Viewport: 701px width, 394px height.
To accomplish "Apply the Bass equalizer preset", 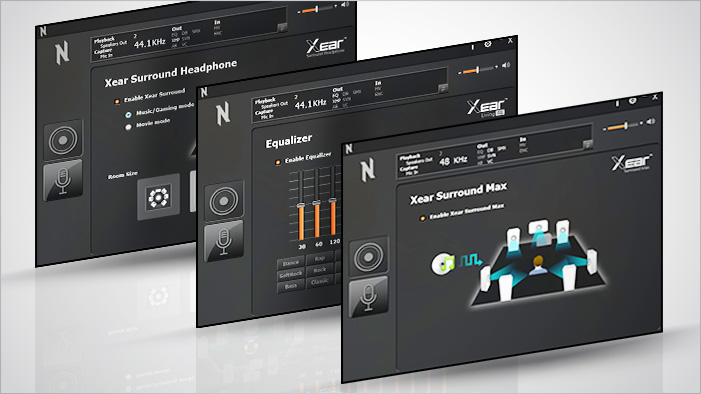I will click(x=291, y=286).
